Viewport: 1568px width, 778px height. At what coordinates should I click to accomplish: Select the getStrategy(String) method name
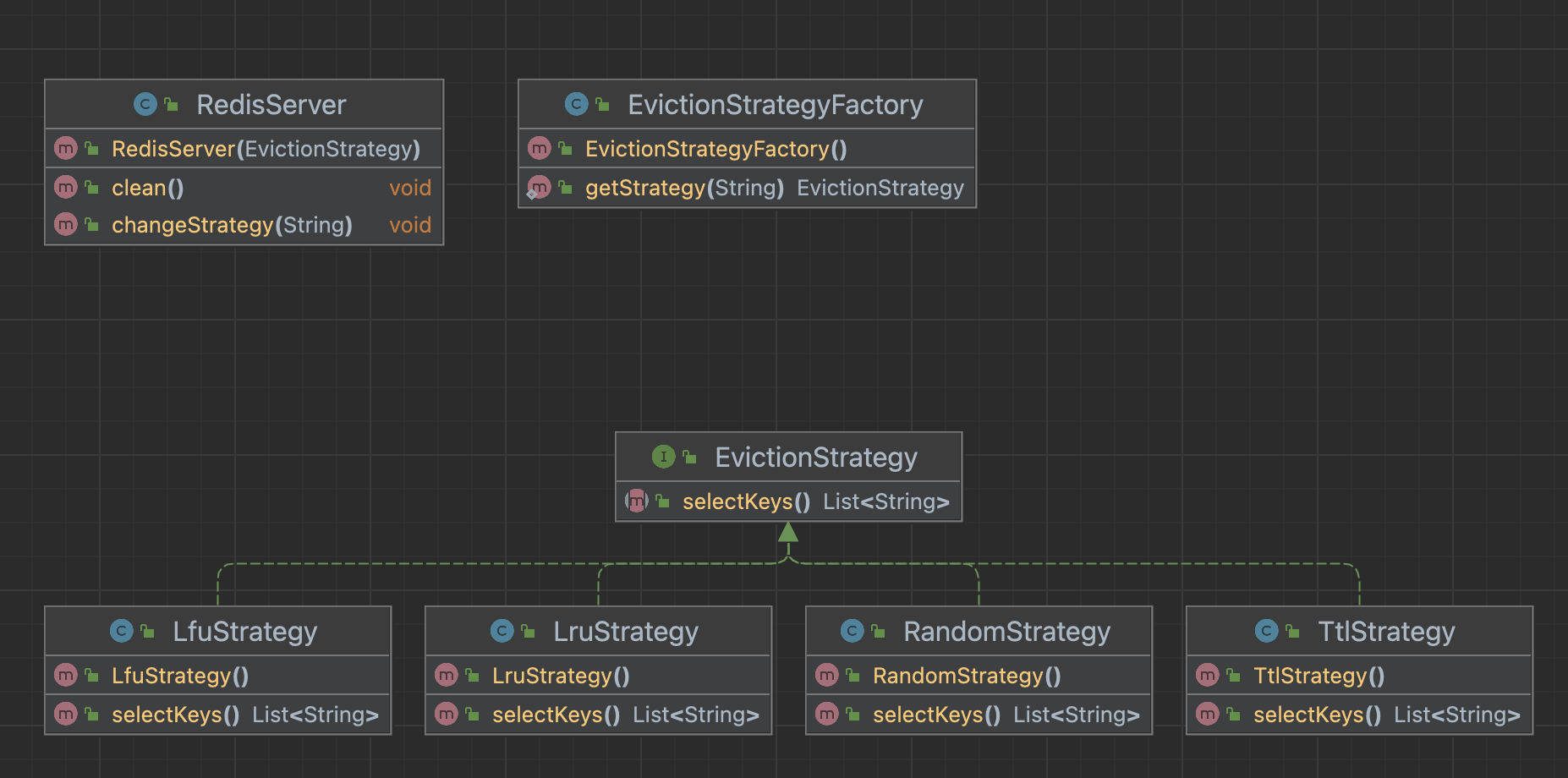[685, 188]
